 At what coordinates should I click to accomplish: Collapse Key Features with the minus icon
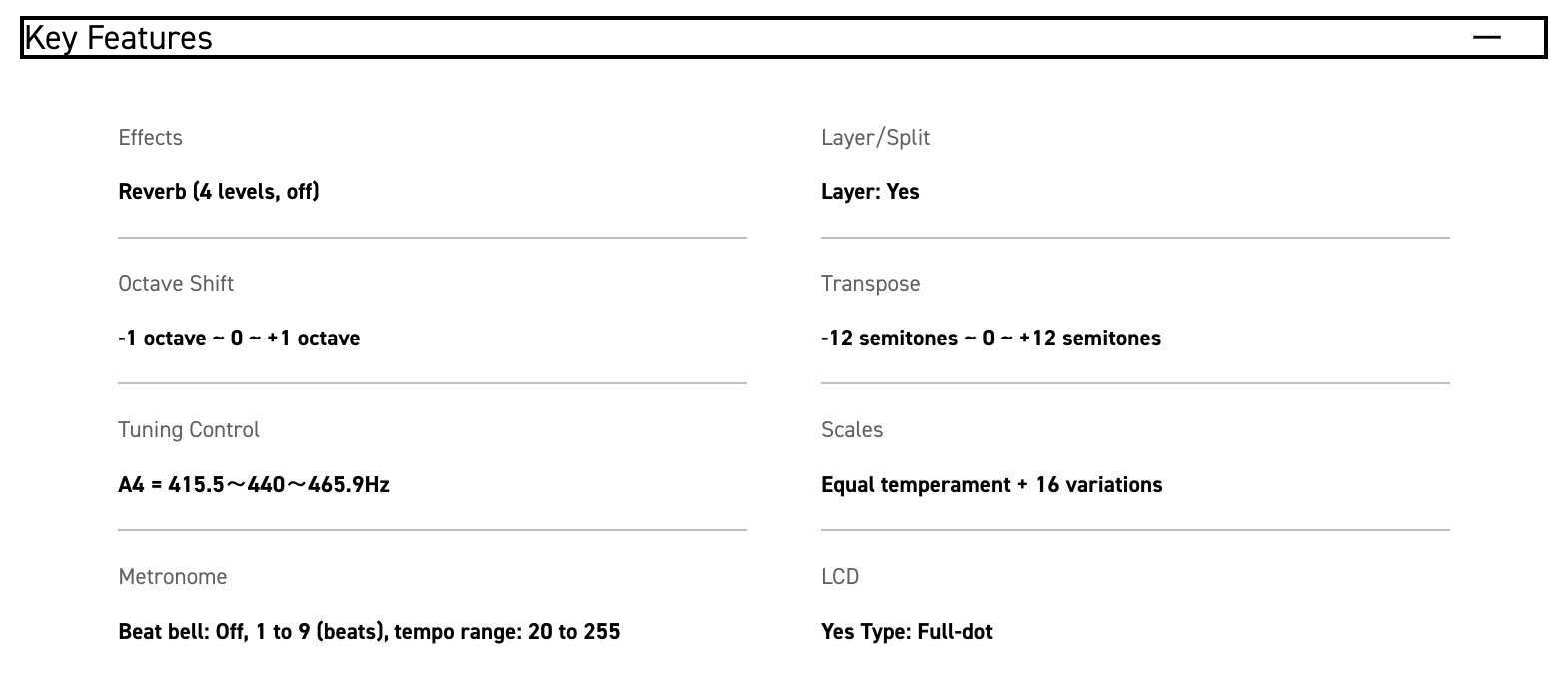coord(1486,38)
